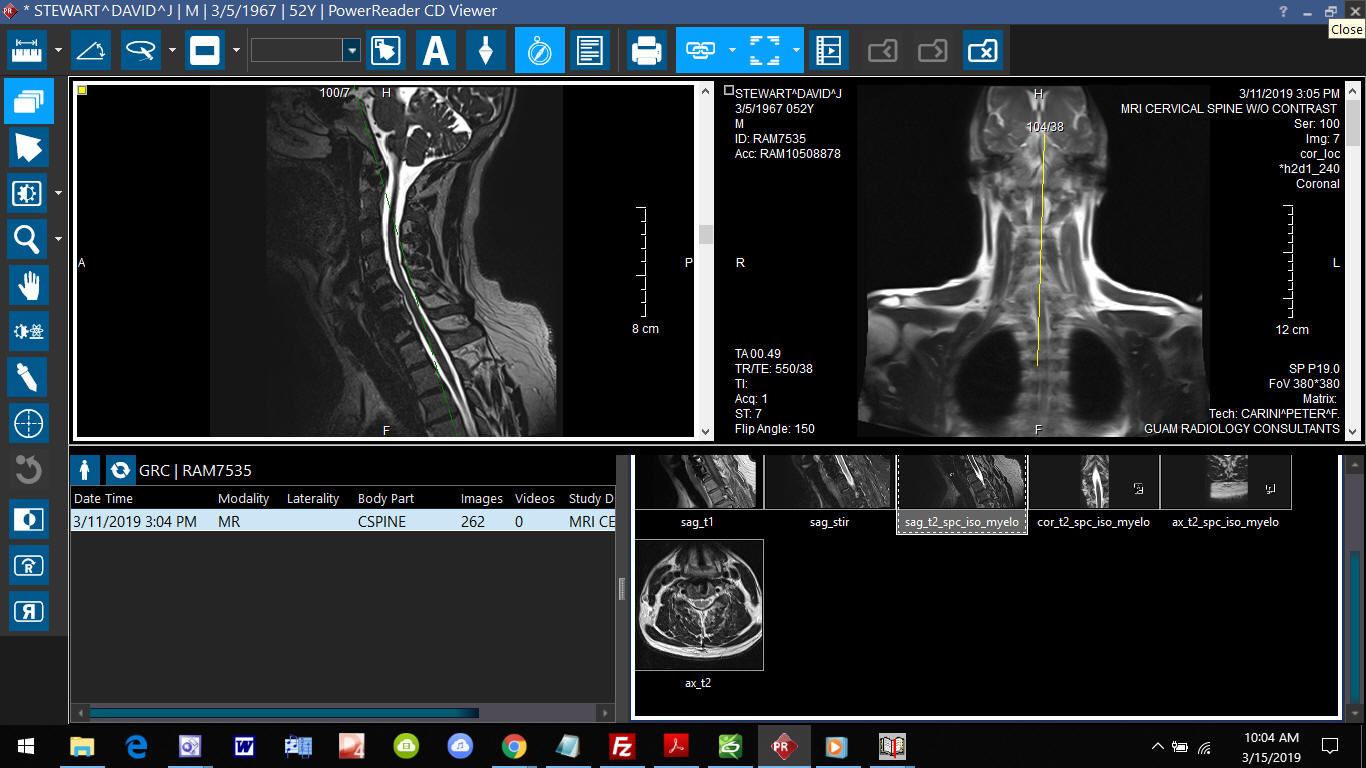Image resolution: width=1366 pixels, height=768 pixels.
Task: Click the selection square in coronal viewport
Action: click(x=729, y=90)
